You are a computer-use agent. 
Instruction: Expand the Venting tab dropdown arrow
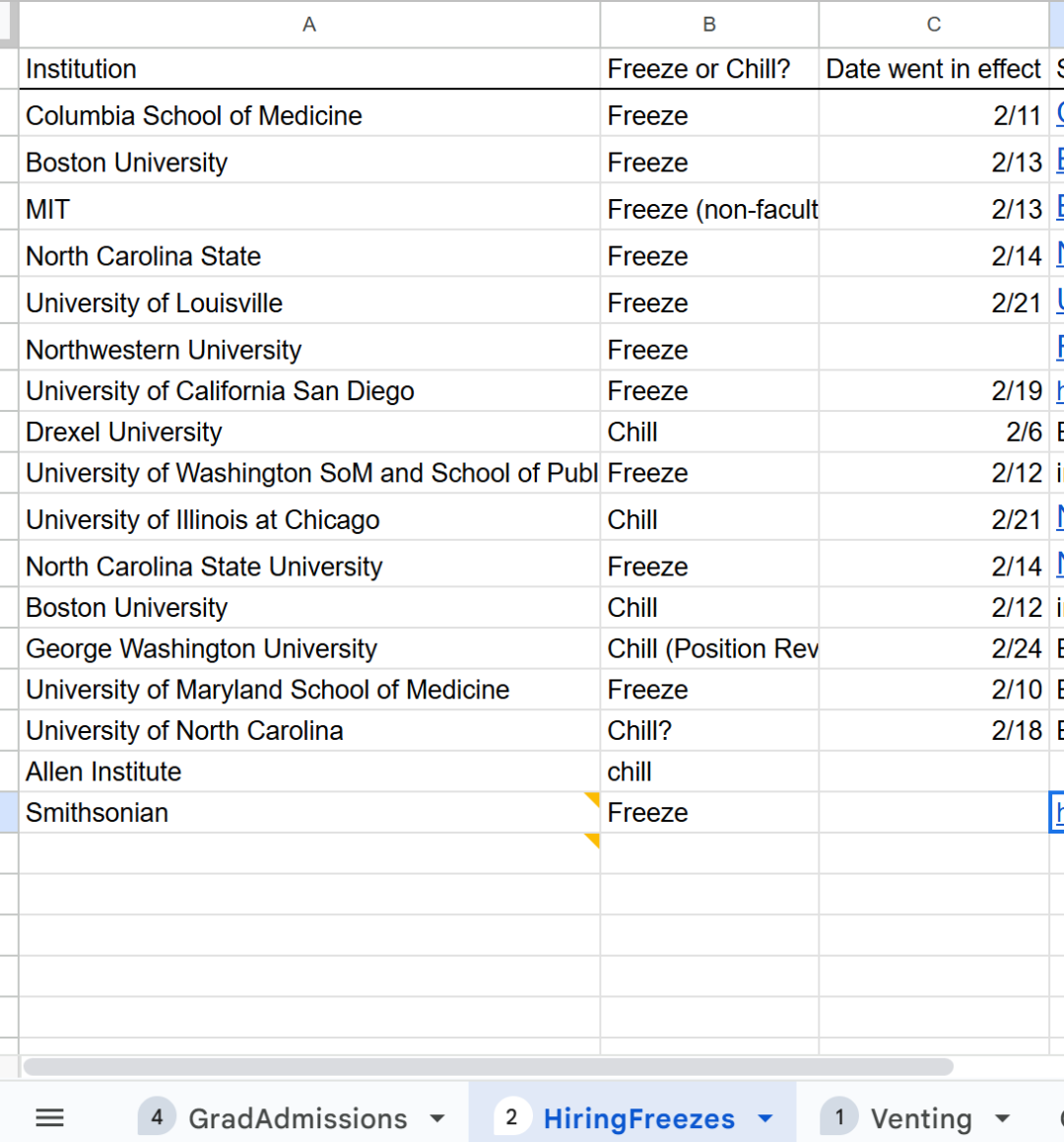[x=1003, y=1118]
